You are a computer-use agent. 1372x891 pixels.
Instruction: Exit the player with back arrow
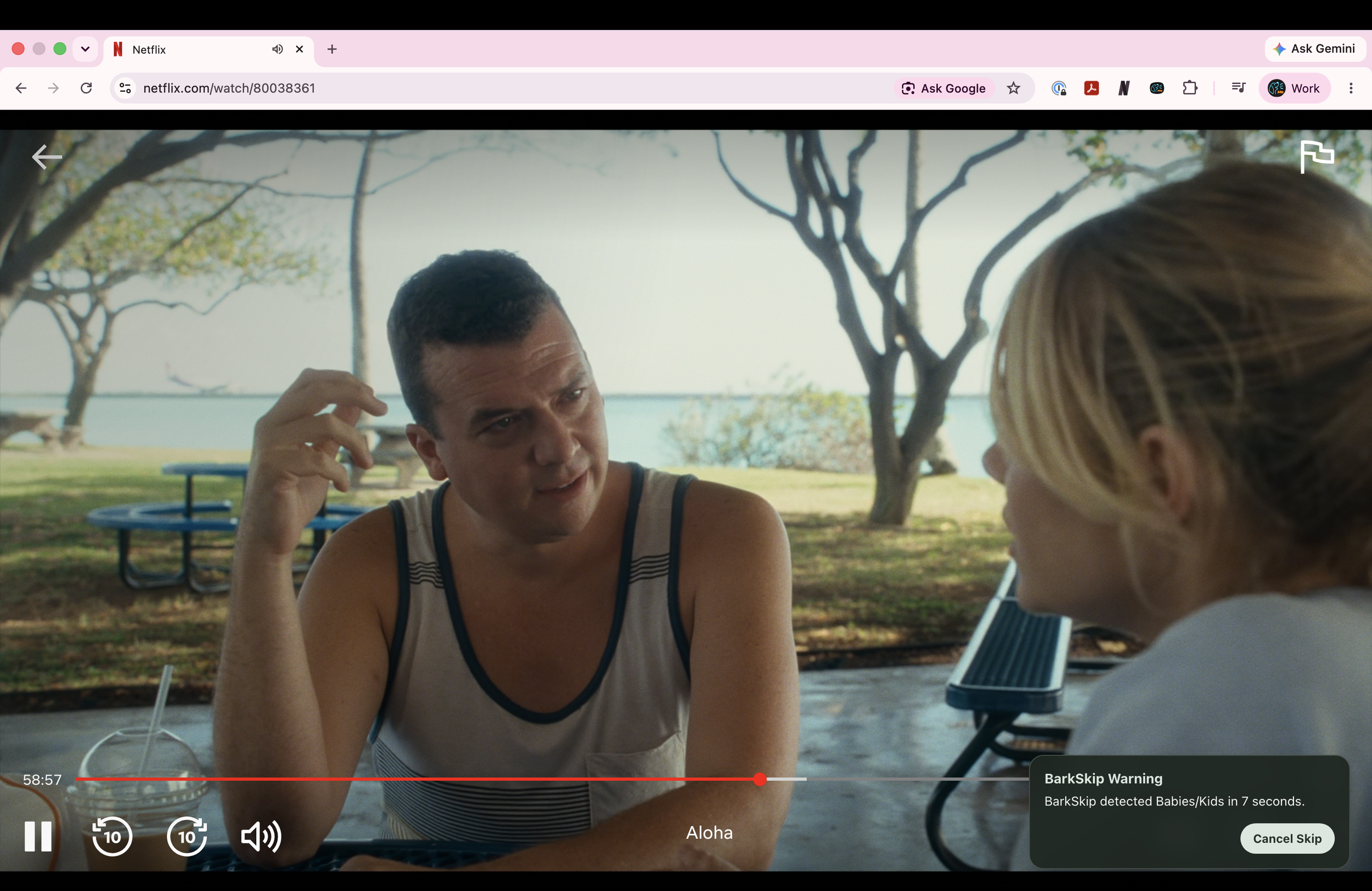pos(47,157)
